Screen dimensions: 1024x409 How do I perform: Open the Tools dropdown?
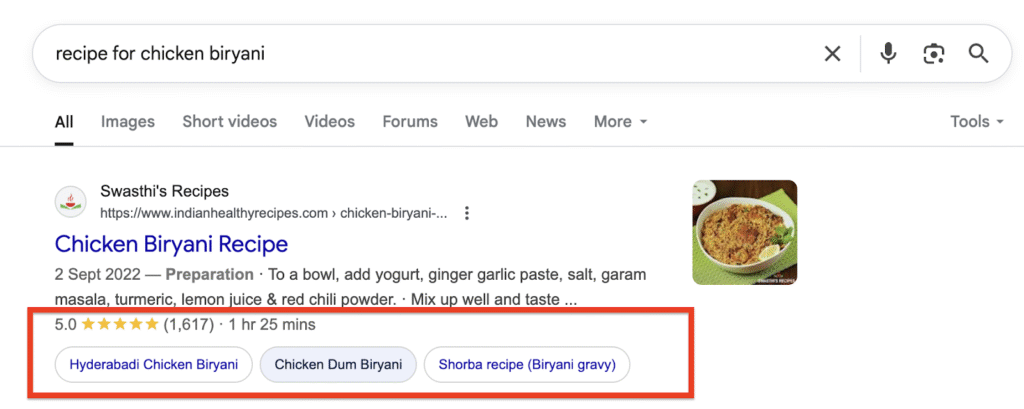(976, 122)
